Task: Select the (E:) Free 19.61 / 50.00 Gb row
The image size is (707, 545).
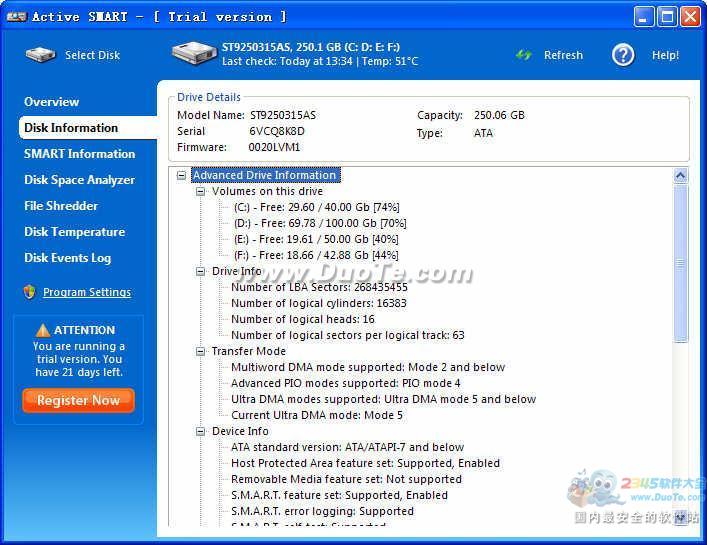Action: click(x=316, y=239)
